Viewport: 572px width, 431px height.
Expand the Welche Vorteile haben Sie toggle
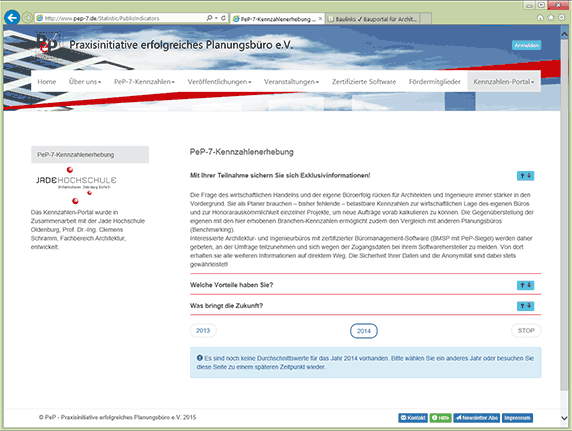point(525,285)
